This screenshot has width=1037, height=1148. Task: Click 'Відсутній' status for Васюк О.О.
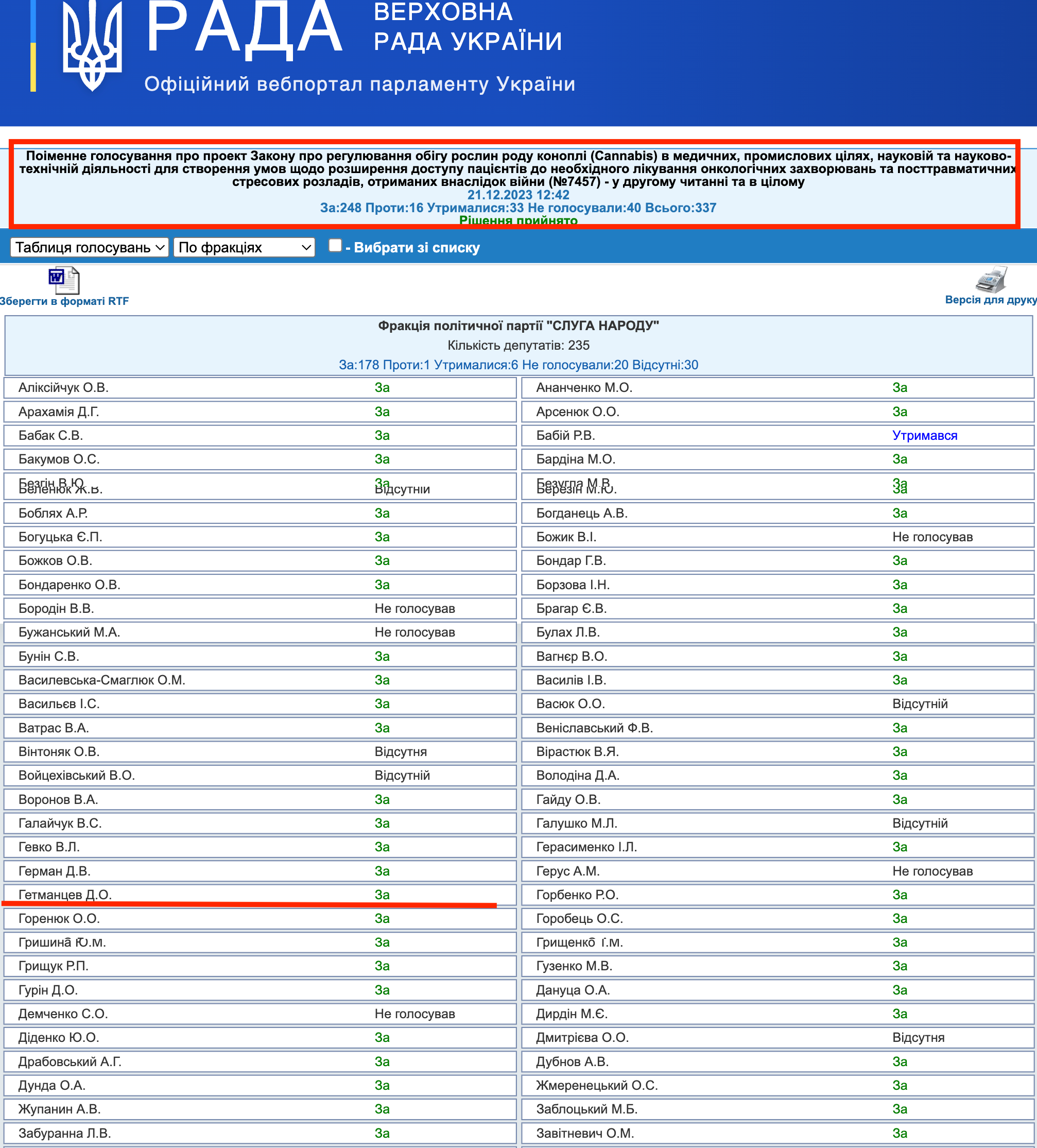920,704
